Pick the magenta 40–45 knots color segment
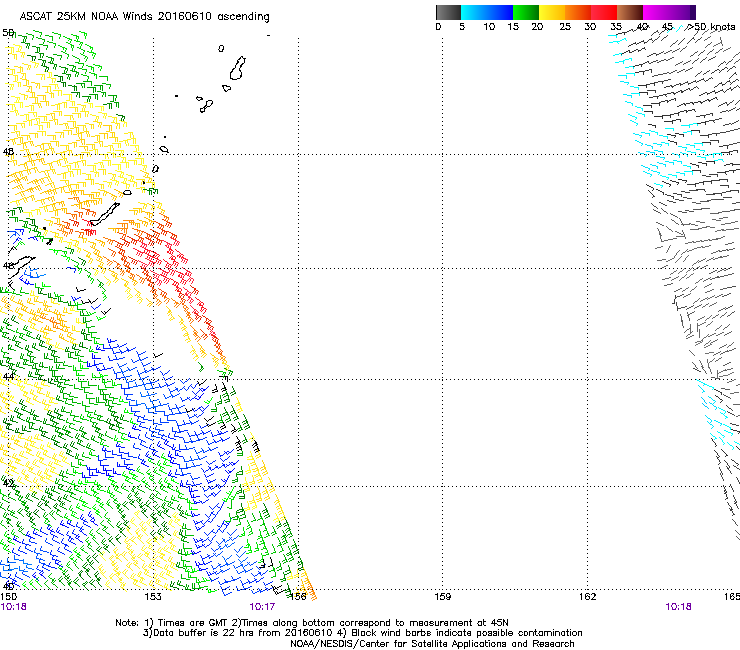Image resolution: width=740 pixels, height=650 pixels. click(655, 12)
